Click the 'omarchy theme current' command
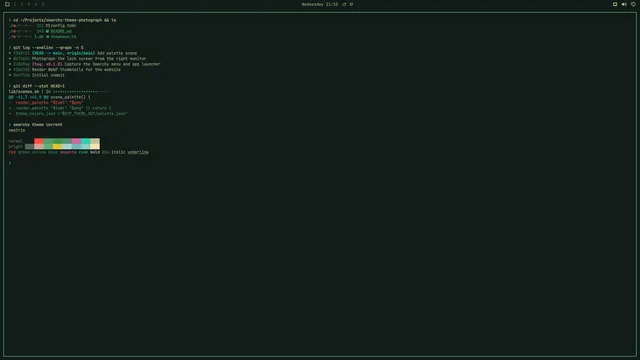This screenshot has height=360, width=640. point(38,124)
